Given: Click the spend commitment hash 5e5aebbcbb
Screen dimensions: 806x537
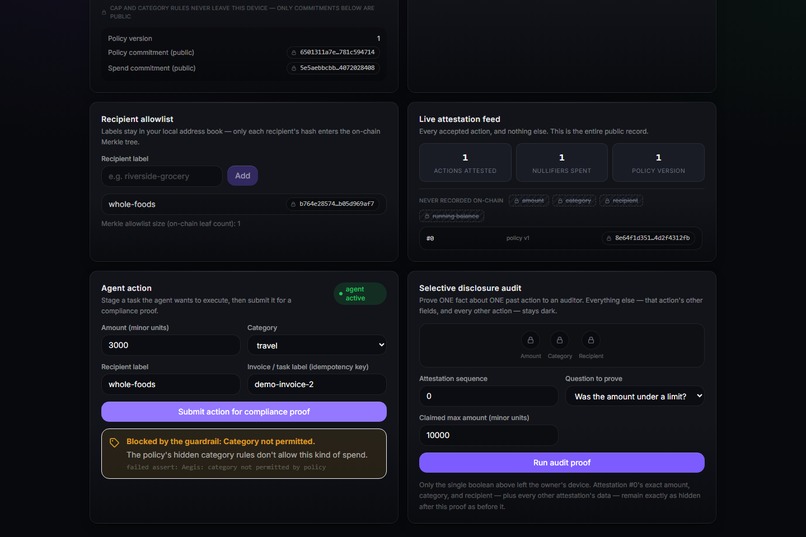Looking at the screenshot, I should [x=333, y=68].
